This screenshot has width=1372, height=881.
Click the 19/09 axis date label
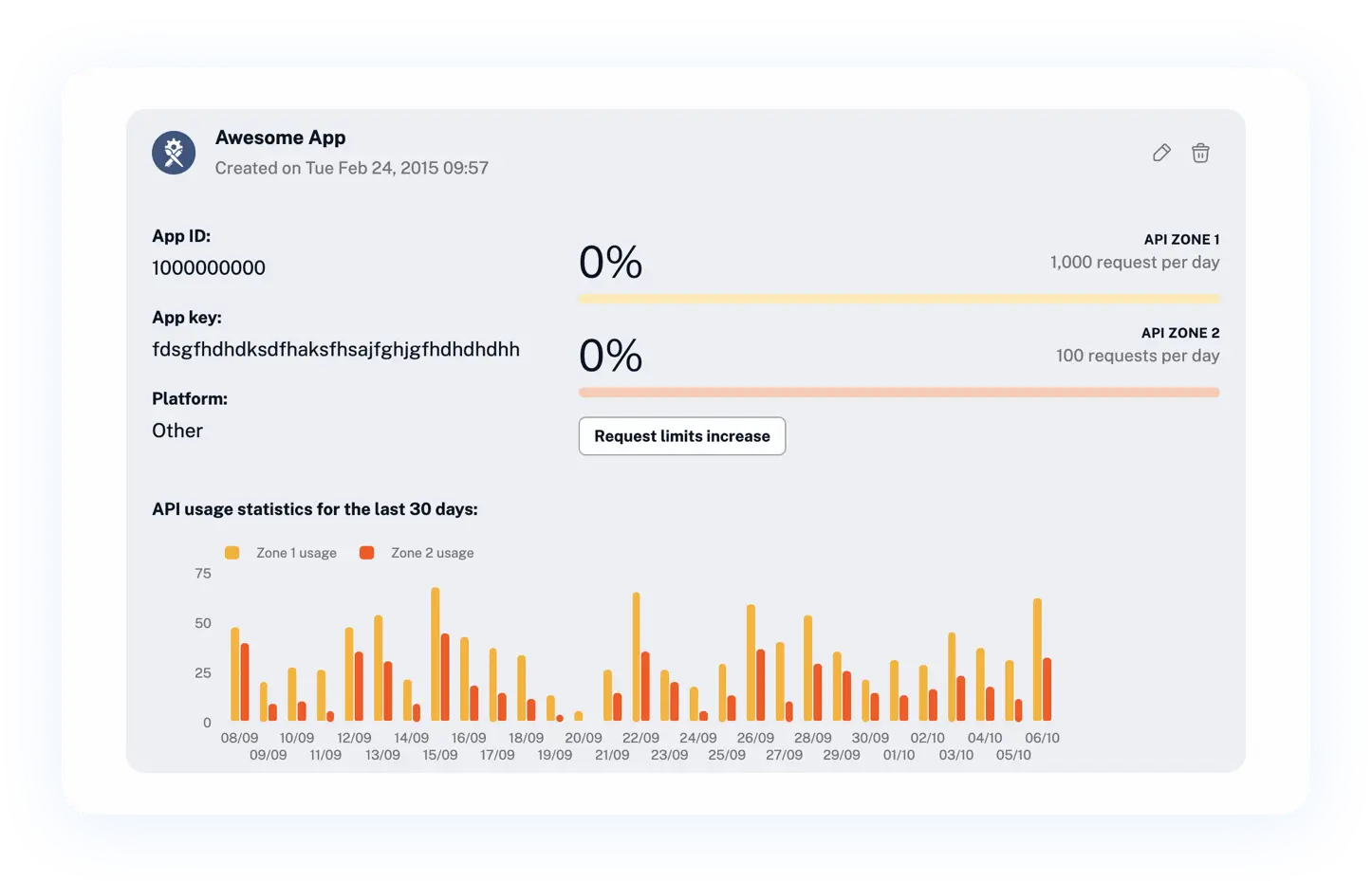[x=555, y=755]
